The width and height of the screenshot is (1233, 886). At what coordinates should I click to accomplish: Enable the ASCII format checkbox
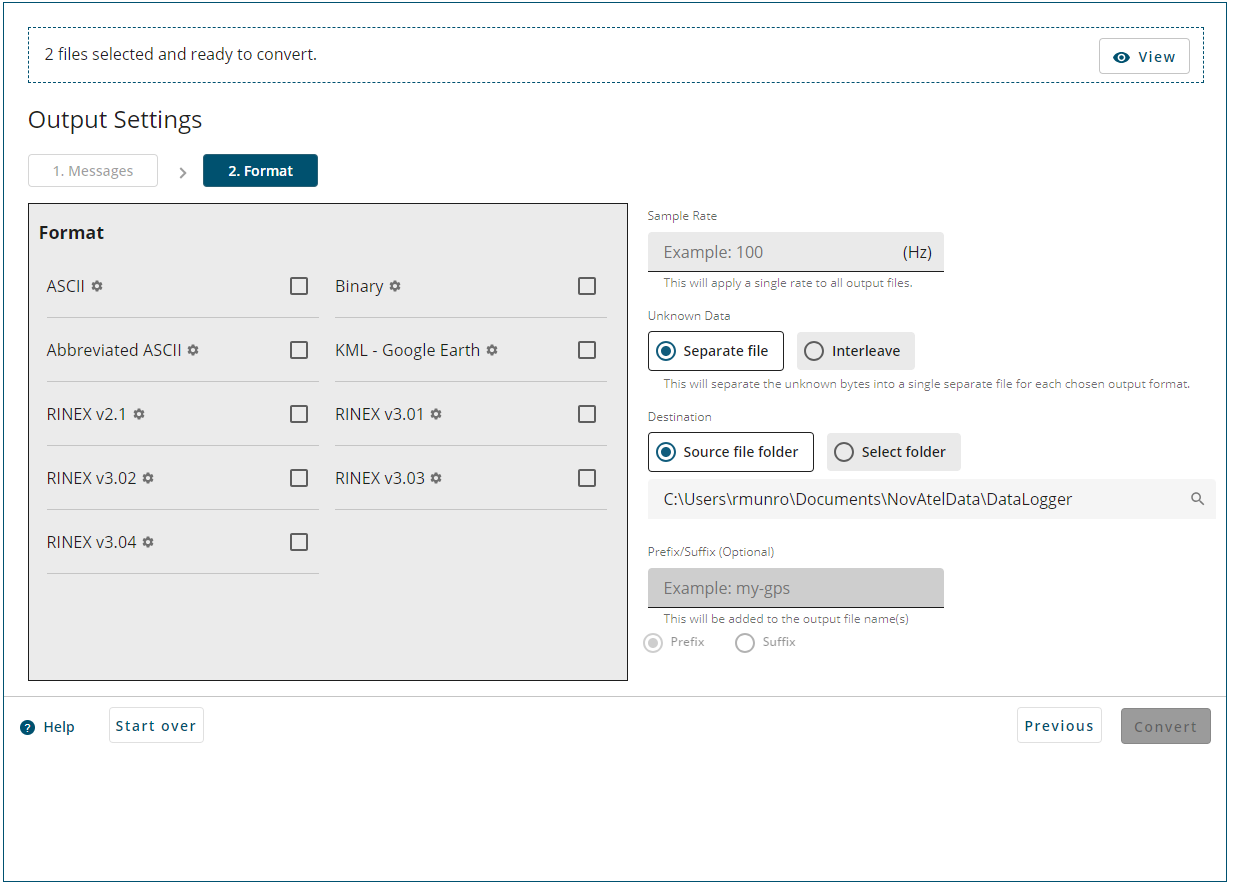click(x=299, y=286)
